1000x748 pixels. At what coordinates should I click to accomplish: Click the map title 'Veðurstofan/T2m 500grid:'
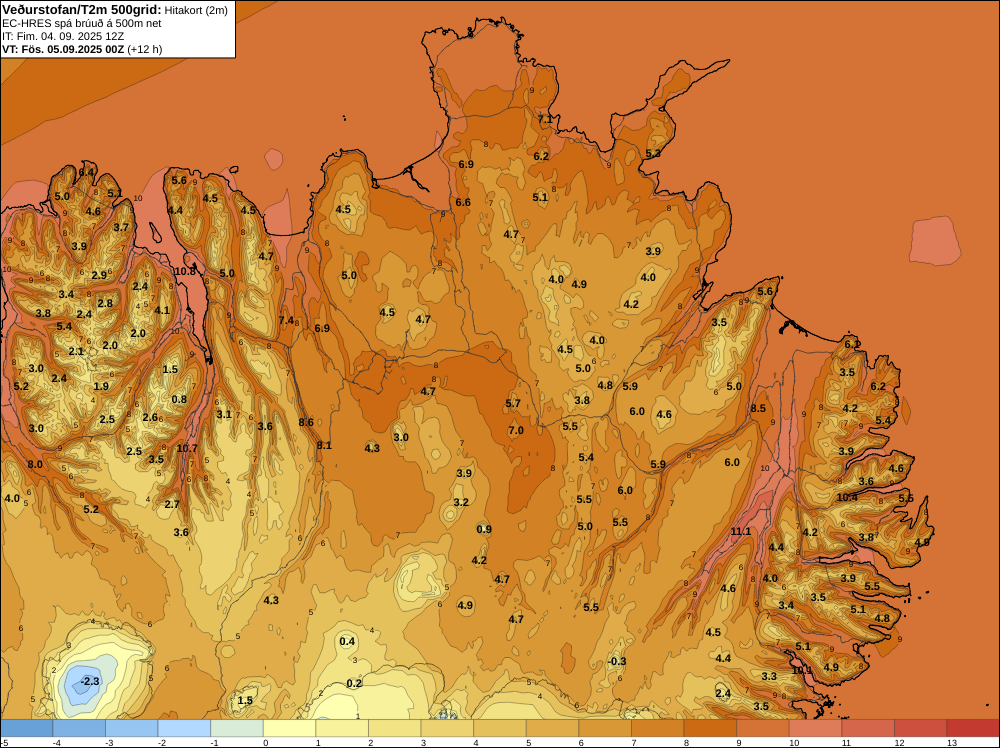pyautogui.click(x=82, y=10)
